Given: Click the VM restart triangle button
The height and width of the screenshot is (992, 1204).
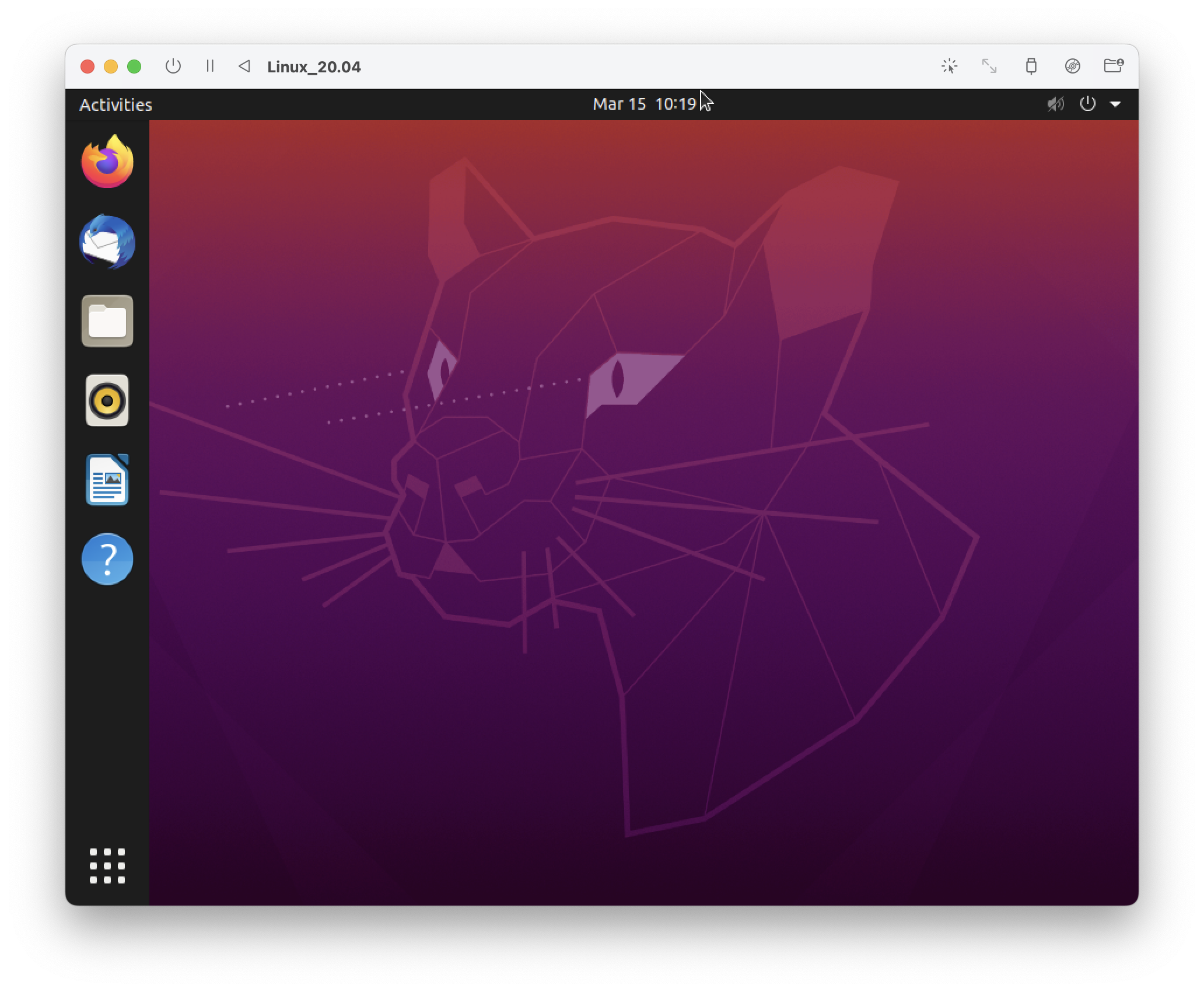Looking at the screenshot, I should click(244, 67).
